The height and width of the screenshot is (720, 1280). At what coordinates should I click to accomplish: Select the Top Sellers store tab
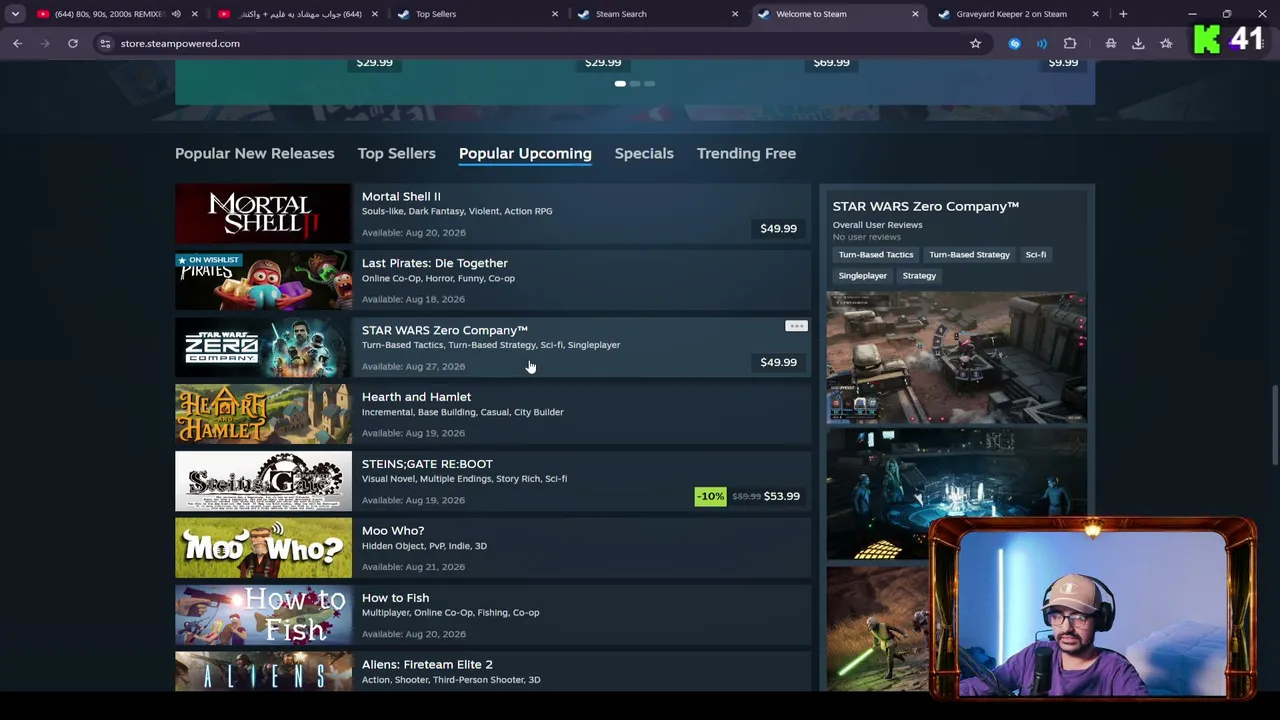coord(397,153)
